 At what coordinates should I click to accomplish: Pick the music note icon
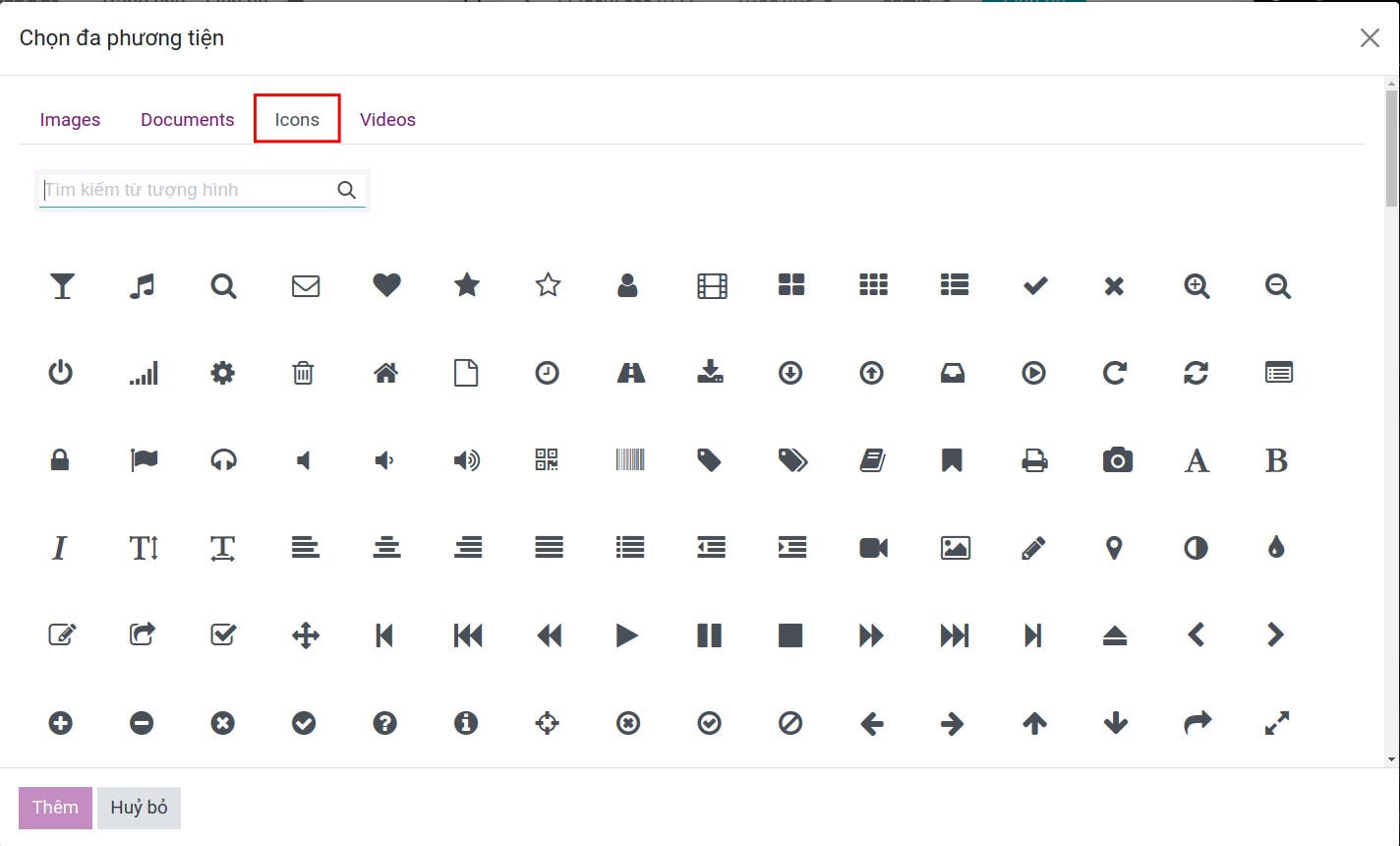(x=143, y=286)
